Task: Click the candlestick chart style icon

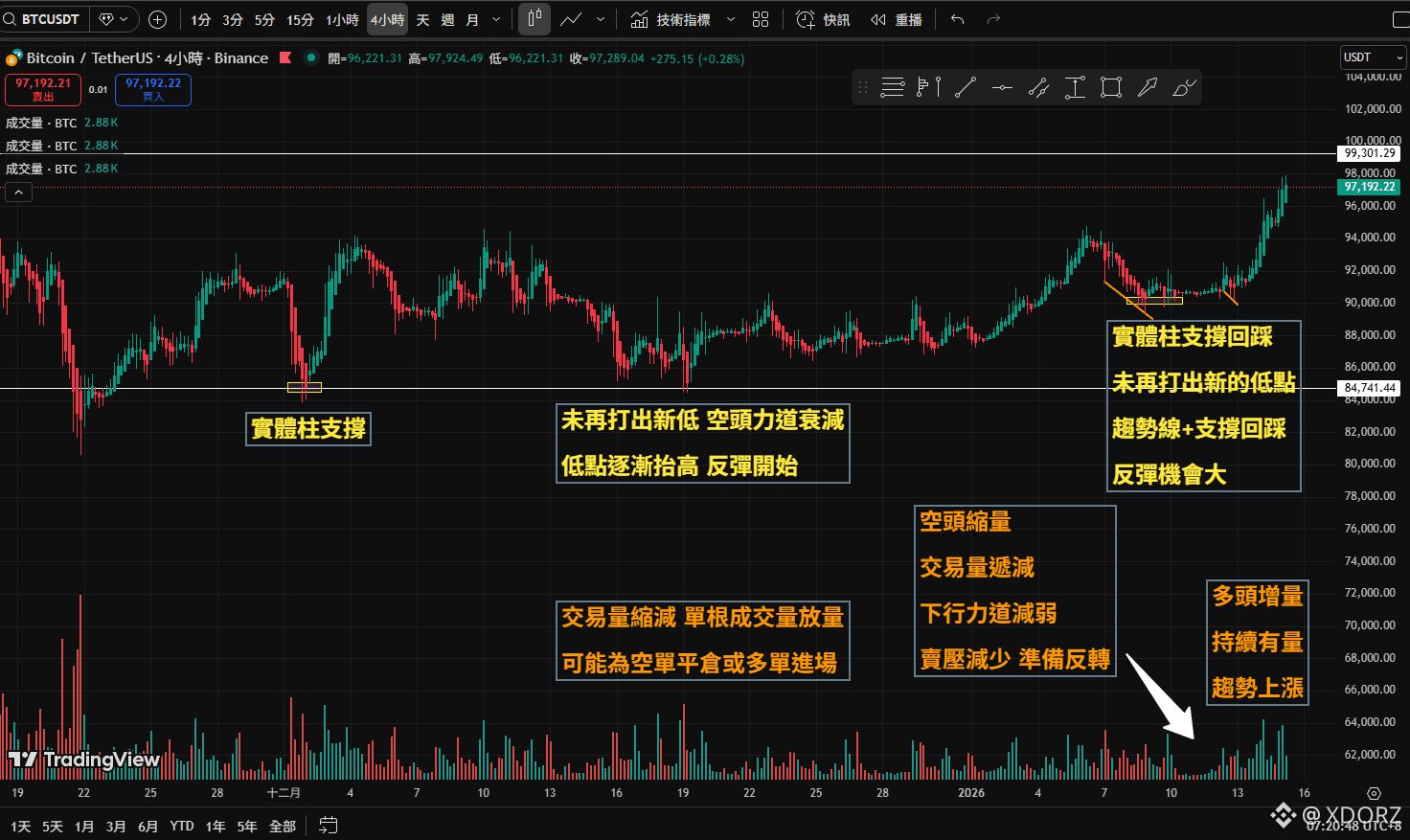Action: tap(534, 19)
